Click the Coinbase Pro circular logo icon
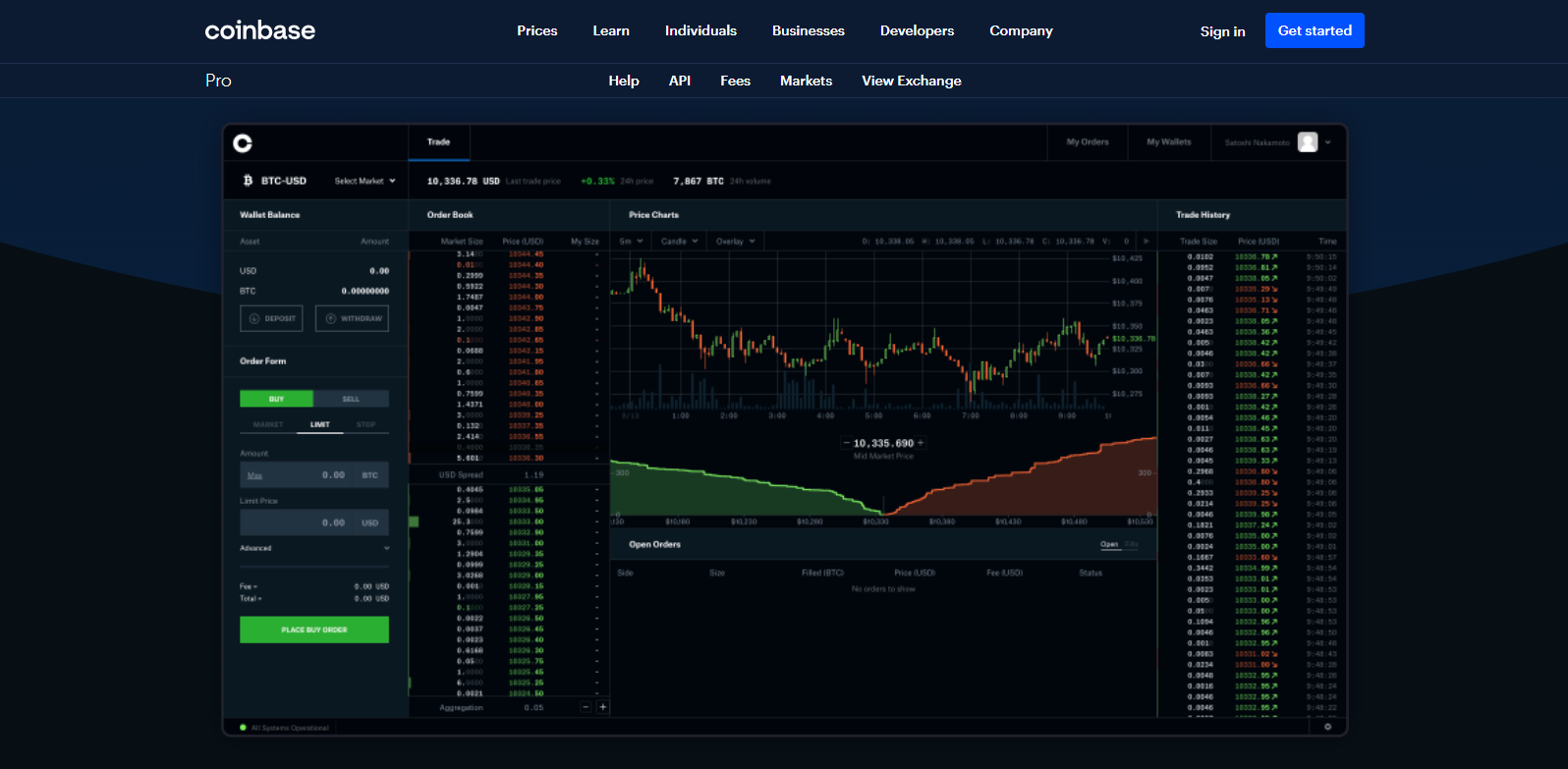Image resolution: width=1568 pixels, height=769 pixels. click(243, 143)
